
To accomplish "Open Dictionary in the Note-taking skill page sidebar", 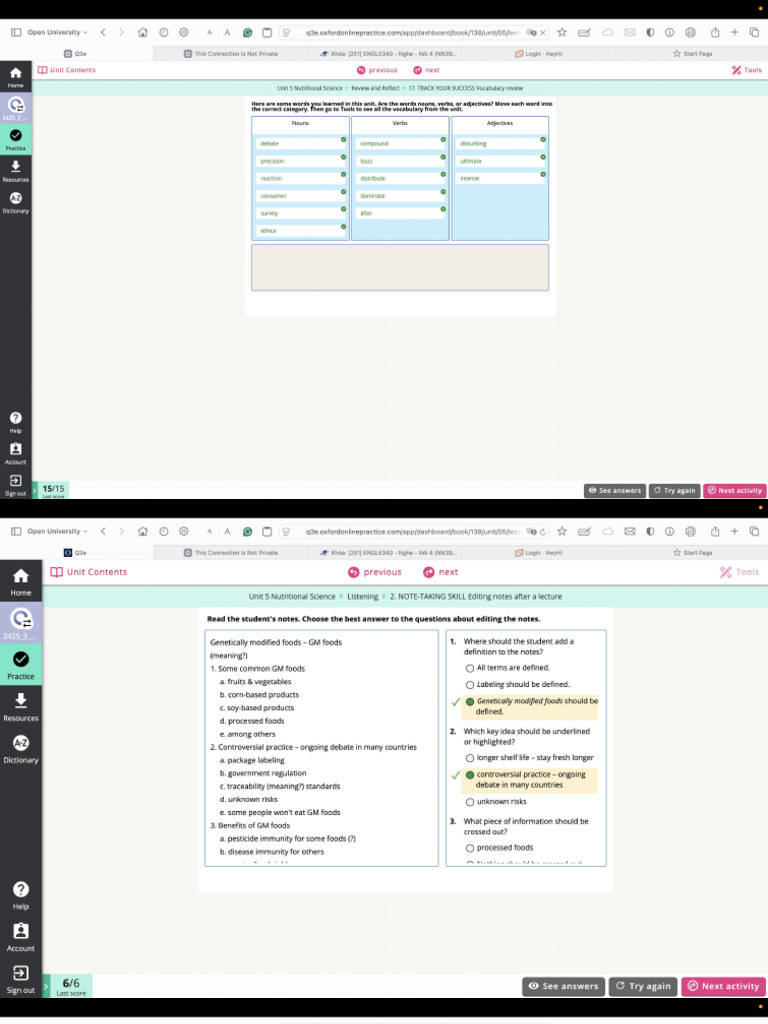I will 21,749.
